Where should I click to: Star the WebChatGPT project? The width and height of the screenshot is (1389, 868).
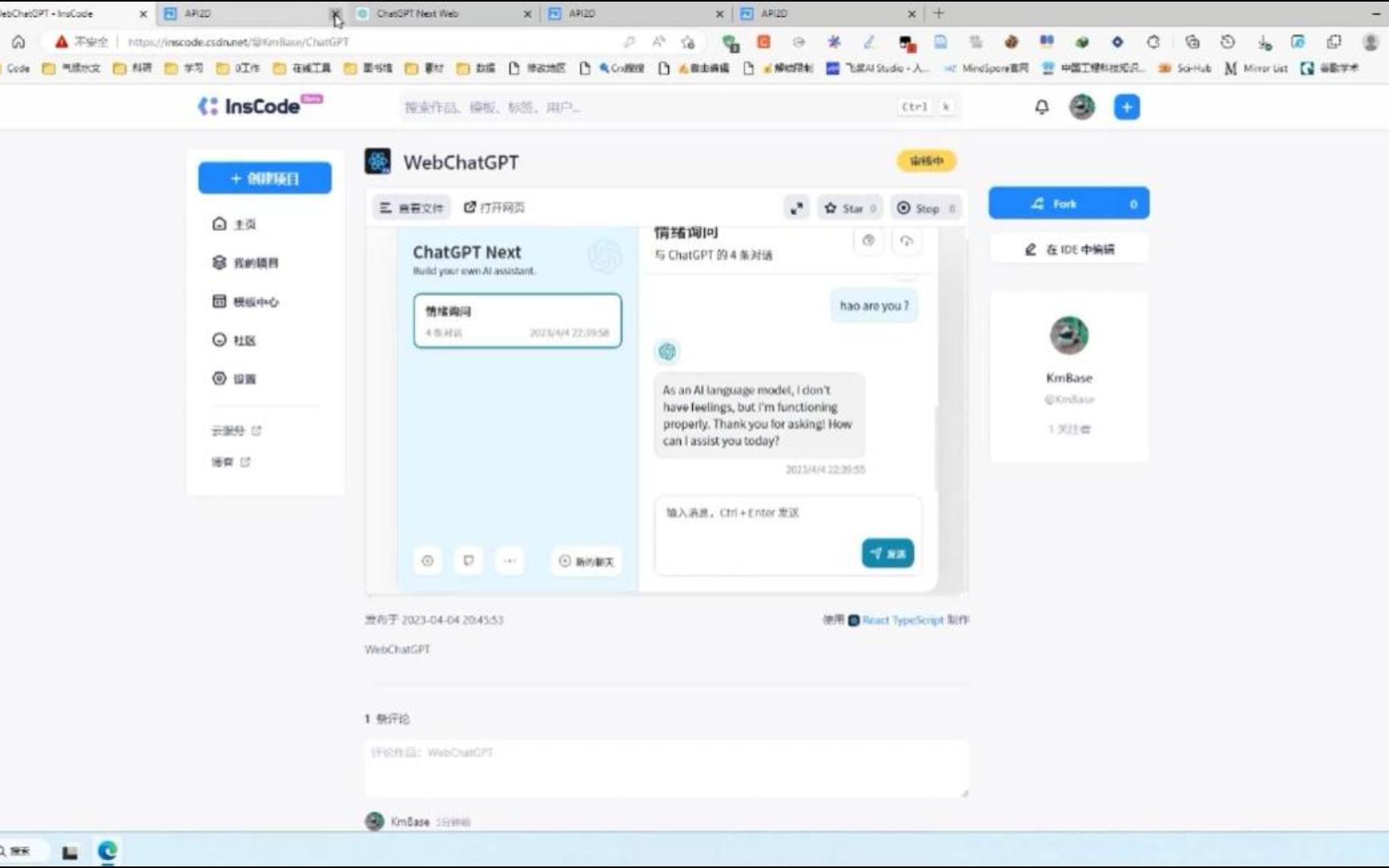point(850,208)
